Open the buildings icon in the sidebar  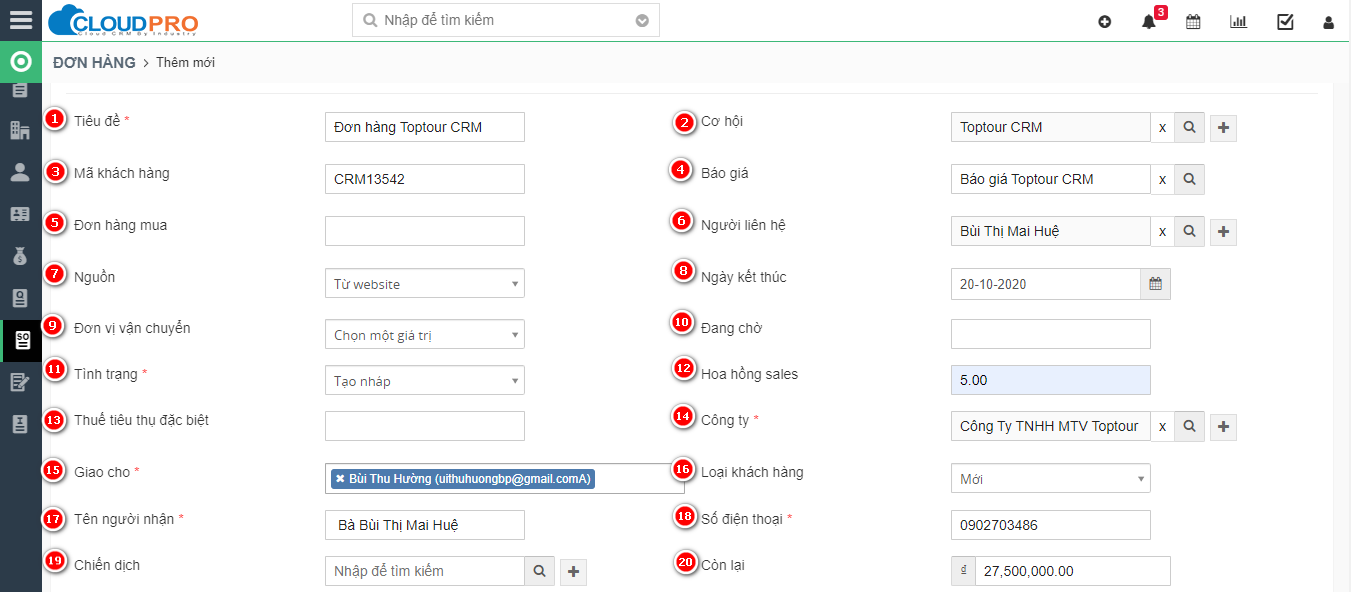coord(20,130)
